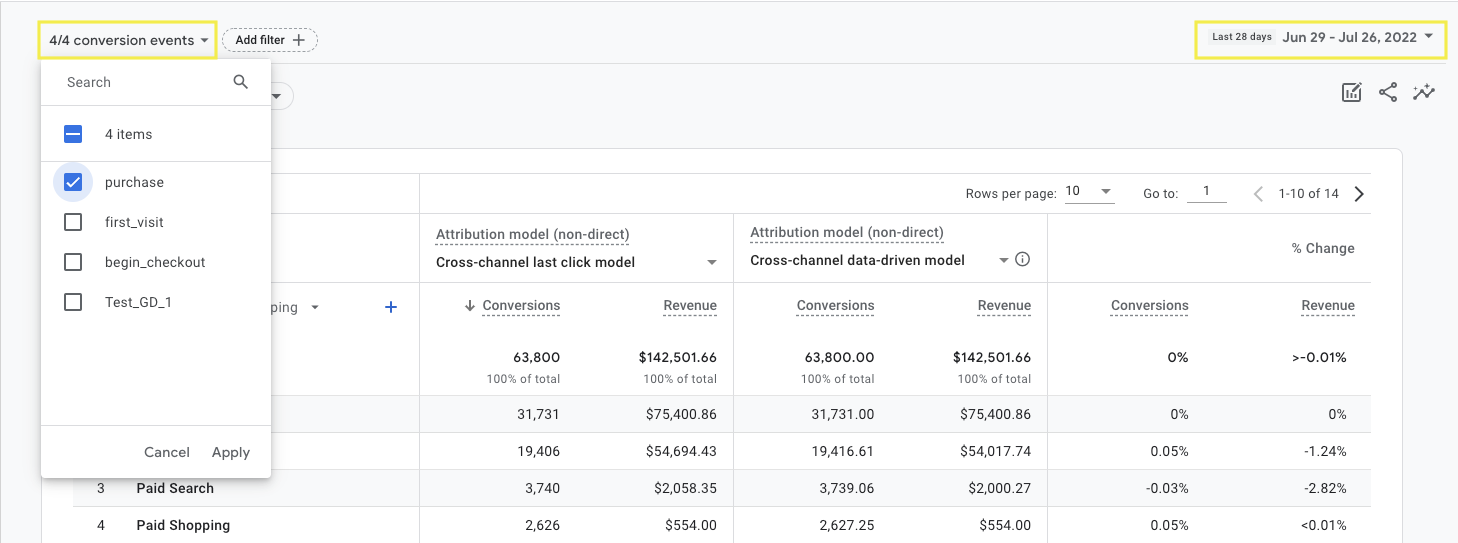The width and height of the screenshot is (1458, 543).
Task: Click the blue plus add dimension icon
Action: [391, 307]
